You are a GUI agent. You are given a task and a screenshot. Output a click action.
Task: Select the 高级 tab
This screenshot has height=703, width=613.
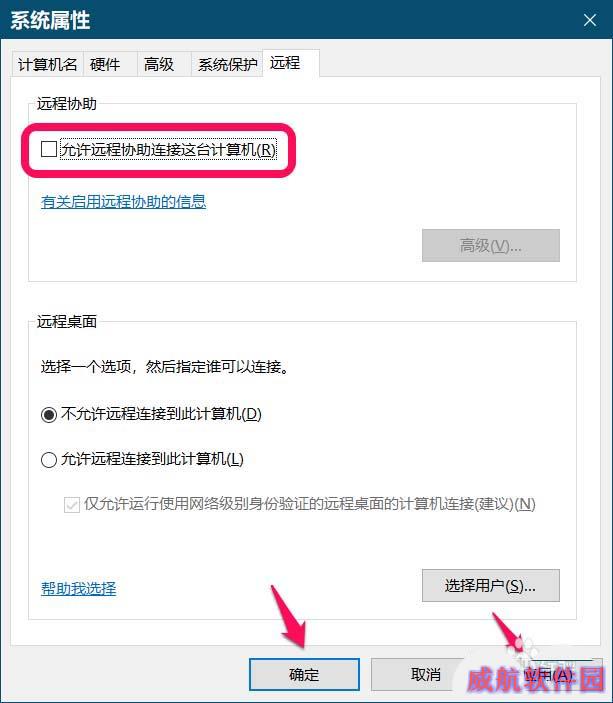(x=159, y=65)
